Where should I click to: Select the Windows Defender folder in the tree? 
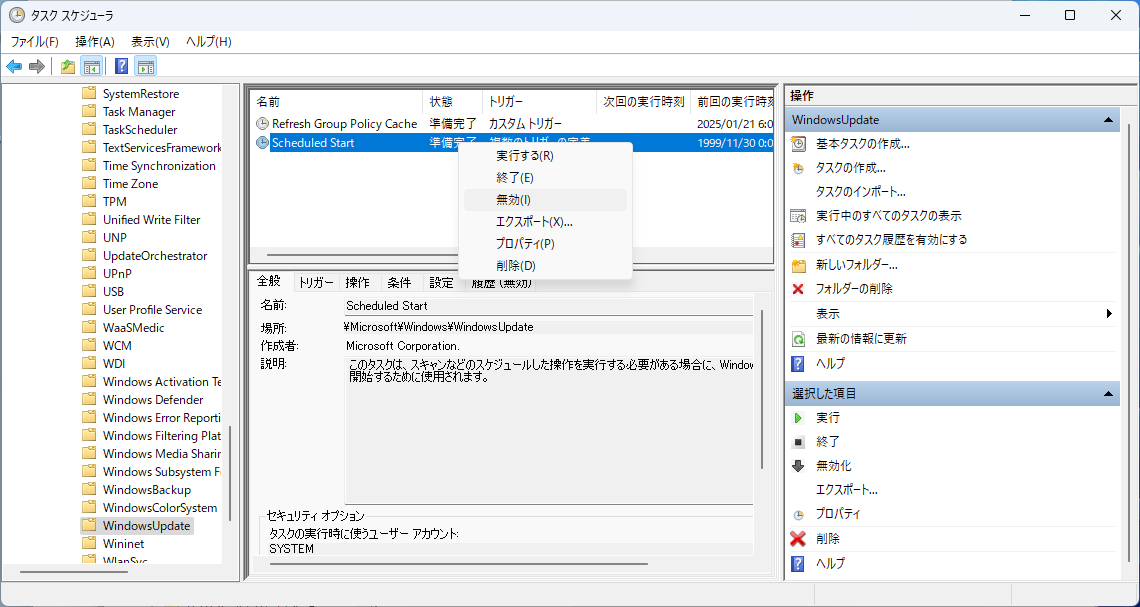click(152, 400)
